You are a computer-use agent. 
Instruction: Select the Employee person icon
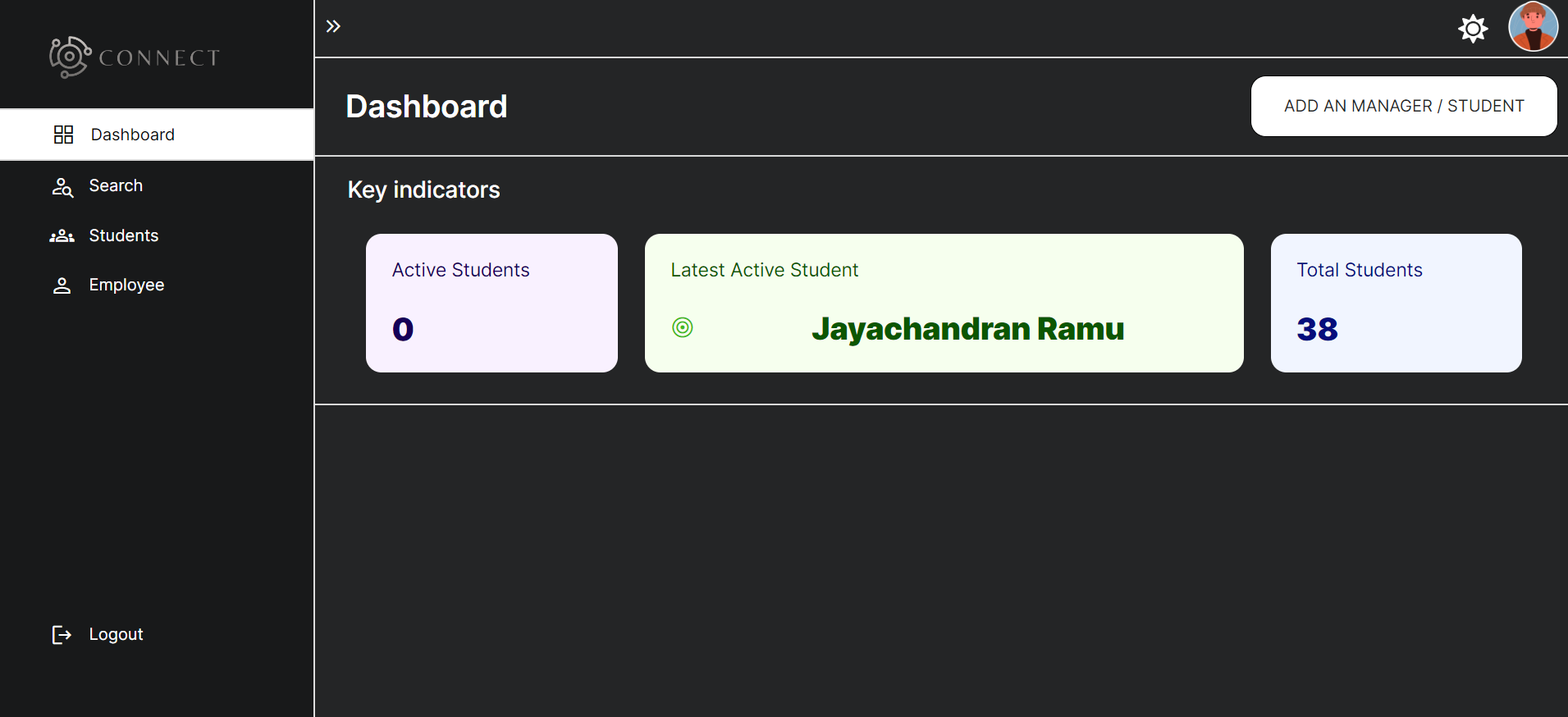coord(63,285)
